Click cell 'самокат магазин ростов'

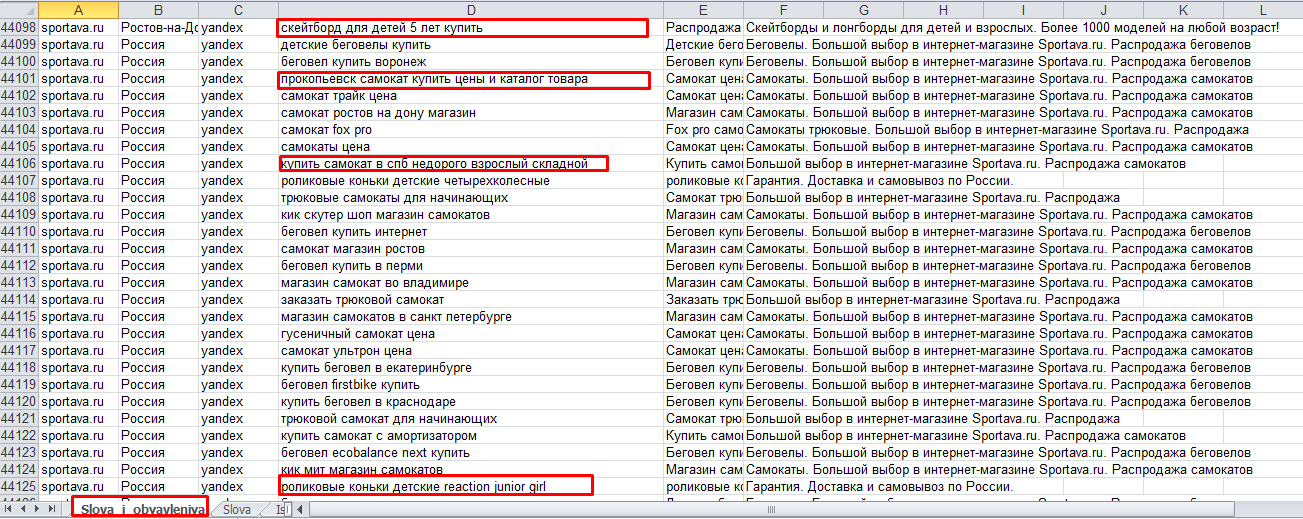[470, 249]
